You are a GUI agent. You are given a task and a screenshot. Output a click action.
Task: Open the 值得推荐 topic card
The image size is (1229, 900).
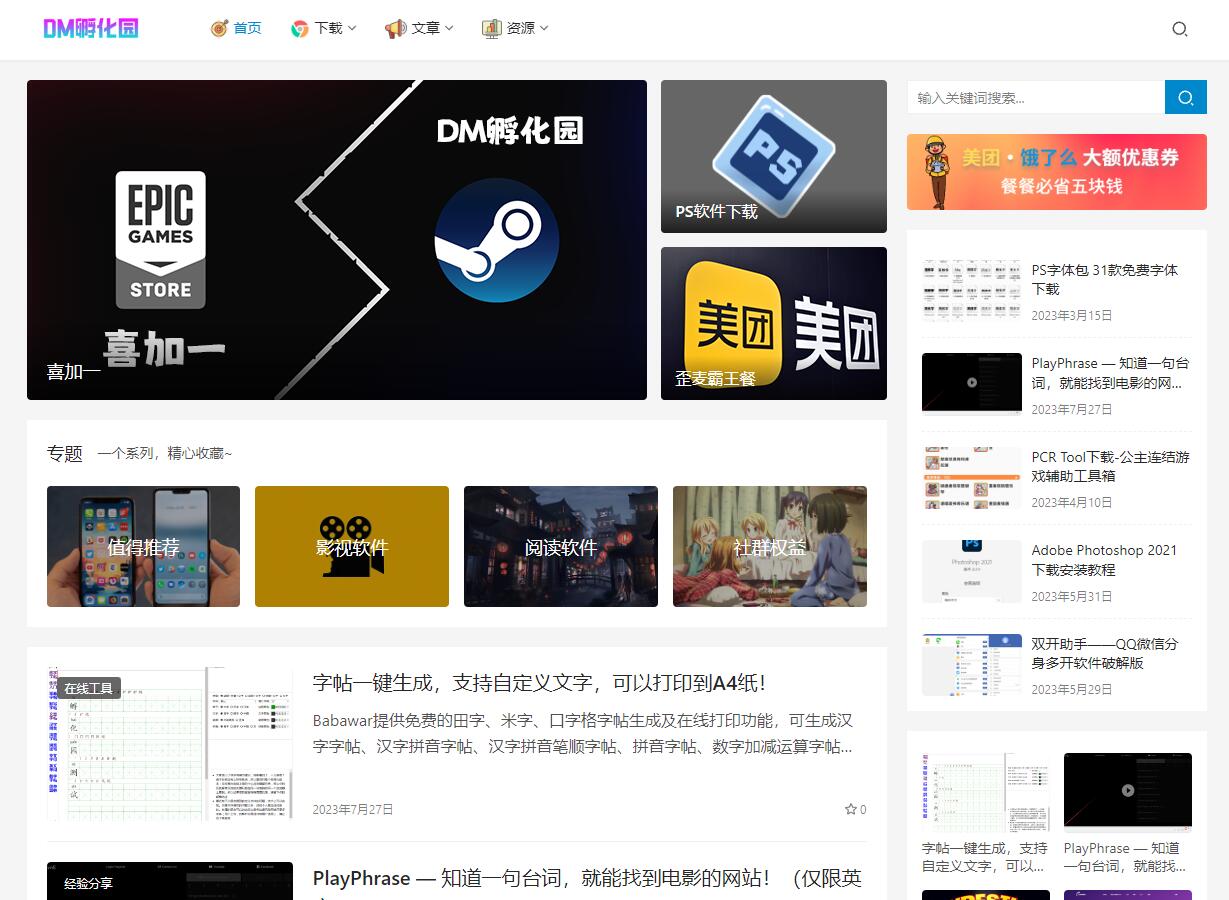pyautogui.click(x=143, y=546)
